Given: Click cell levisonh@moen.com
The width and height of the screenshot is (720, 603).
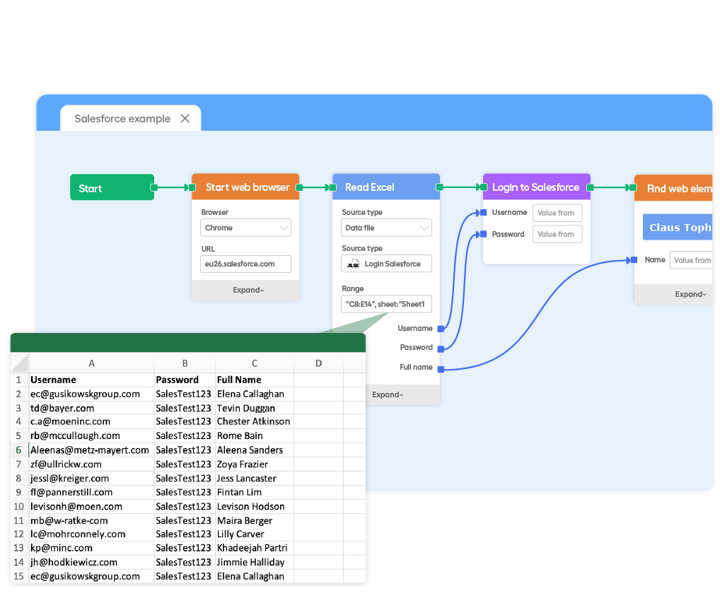Looking at the screenshot, I should click(91, 507).
